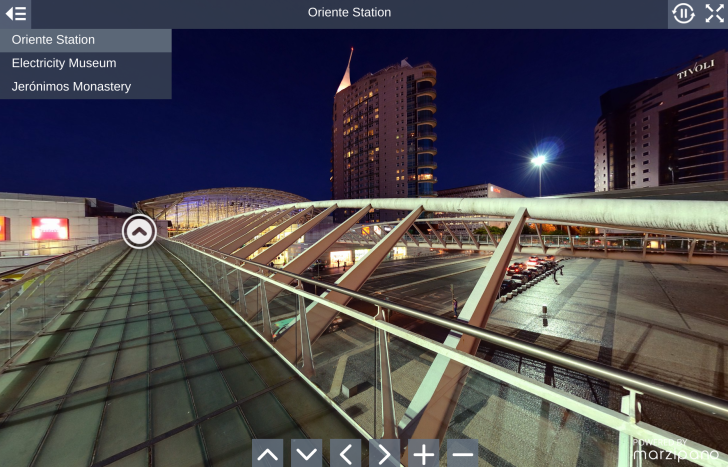Pause the autorotate toggle
Screen dimensions: 728x467
[683, 13]
